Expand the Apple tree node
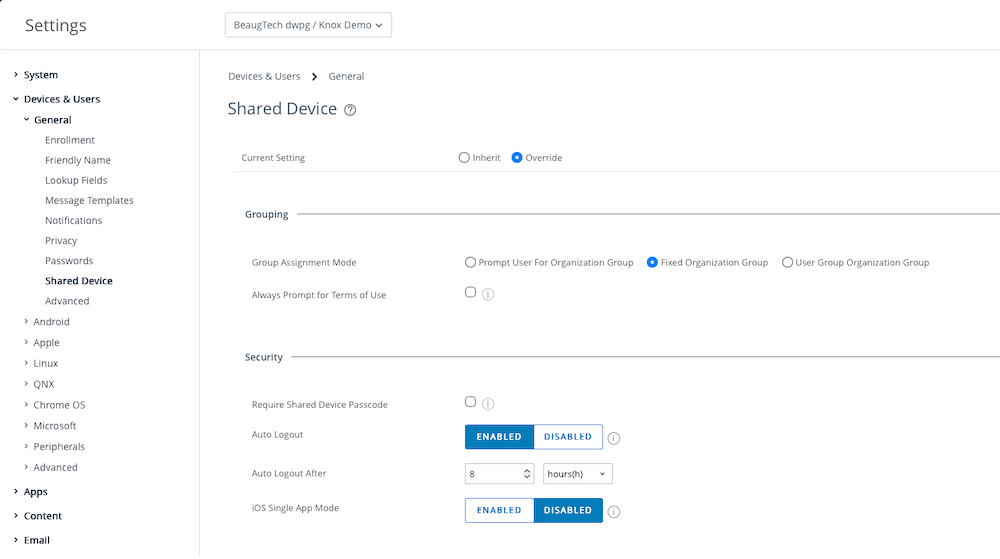 46,343
